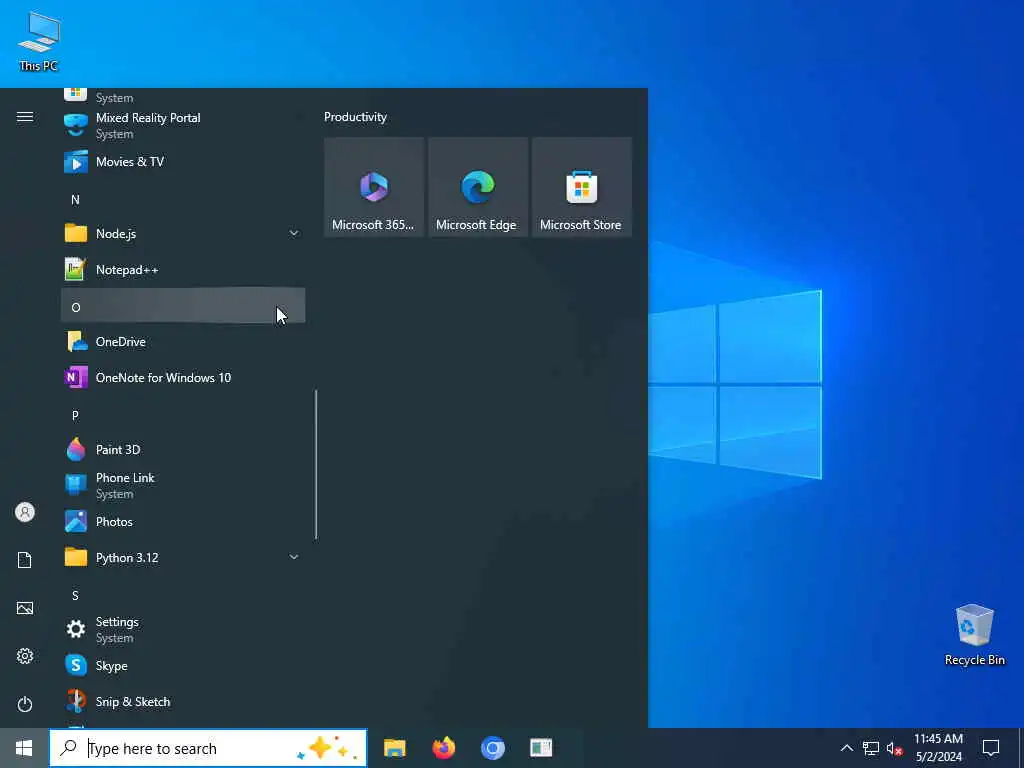Open OneDrive in the app list
Image resolution: width=1024 pixels, height=768 pixels.
point(183,342)
